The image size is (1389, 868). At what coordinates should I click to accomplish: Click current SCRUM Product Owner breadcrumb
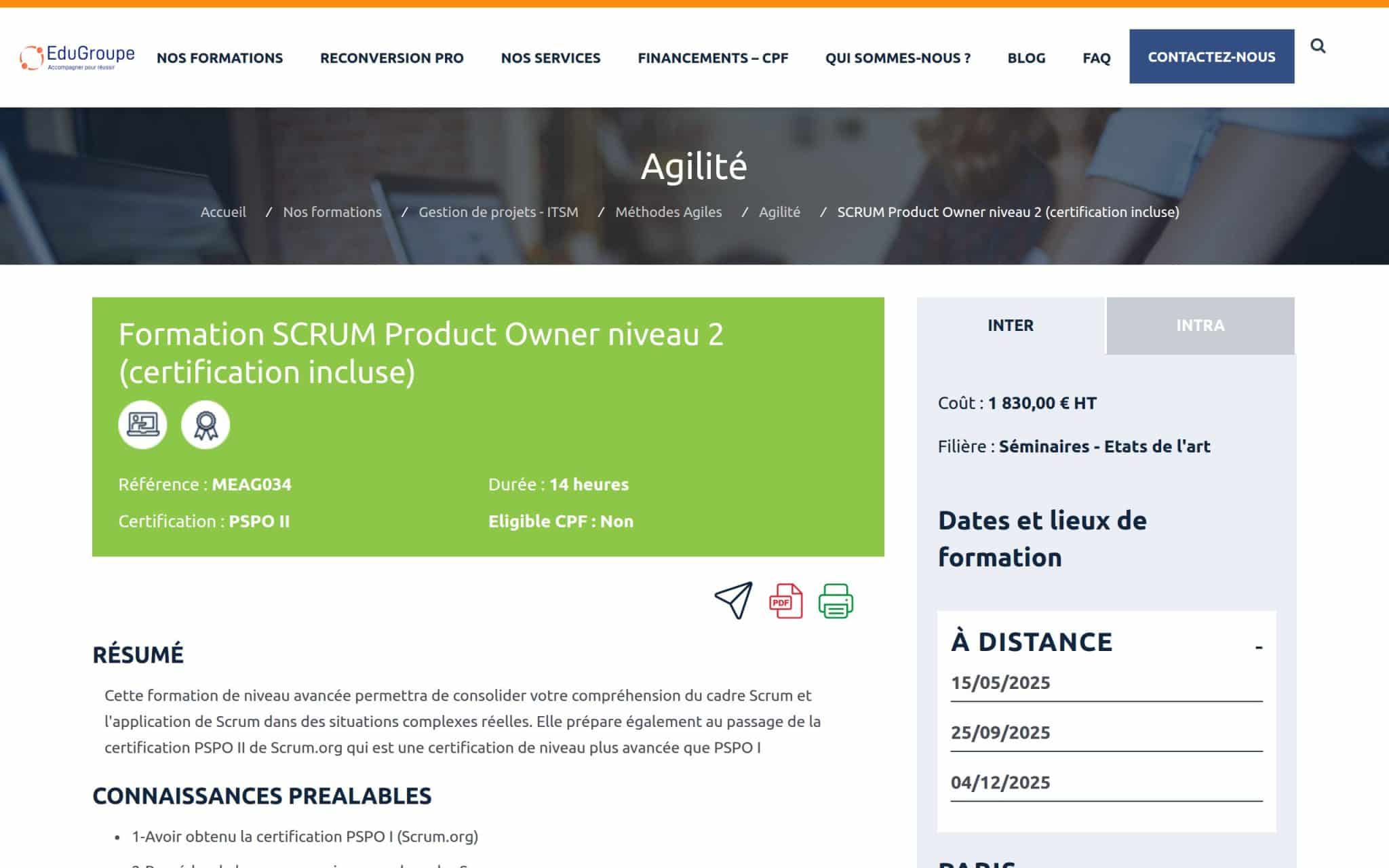click(1008, 212)
